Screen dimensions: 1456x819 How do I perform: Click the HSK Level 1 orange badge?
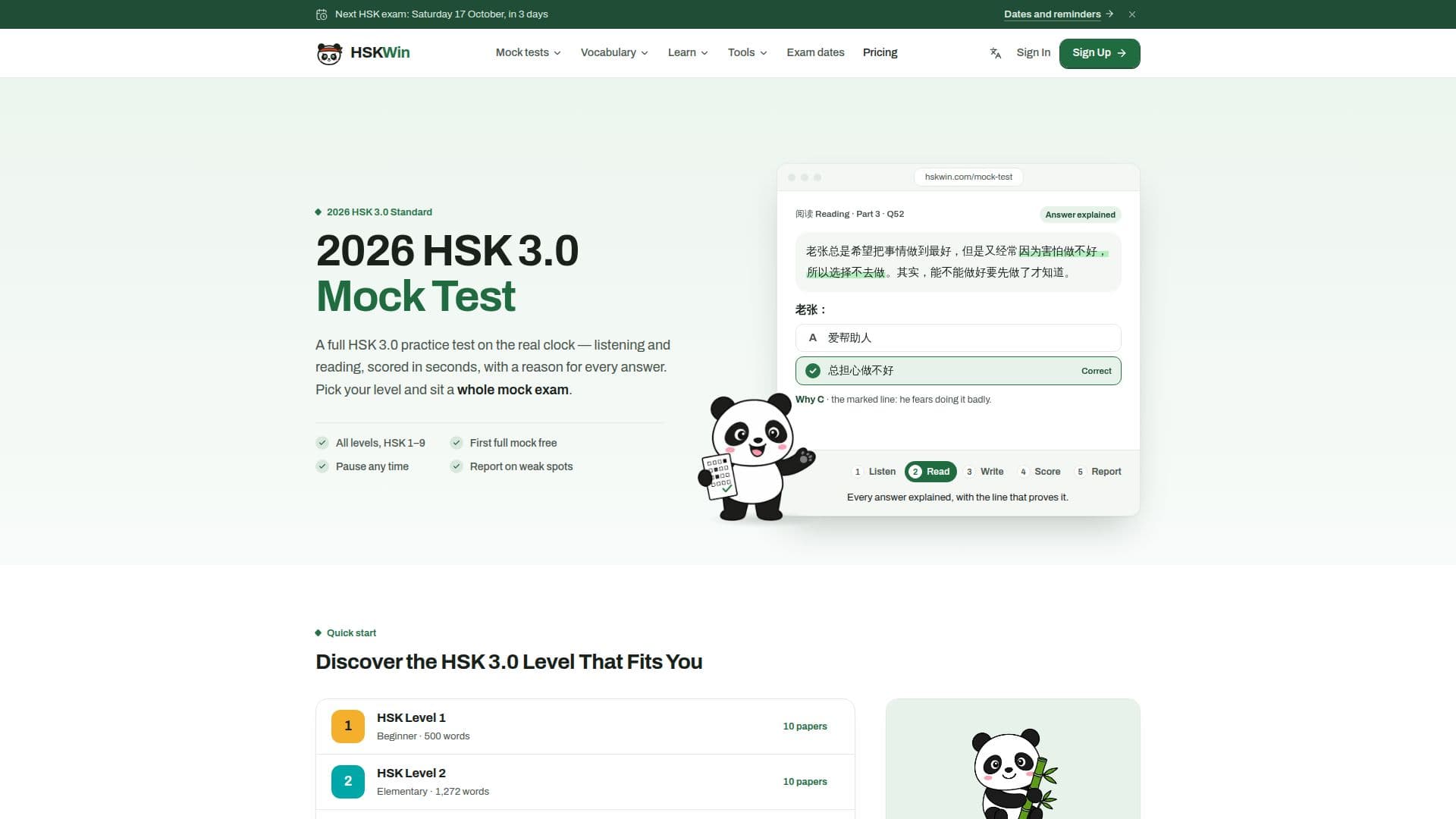pyautogui.click(x=348, y=726)
